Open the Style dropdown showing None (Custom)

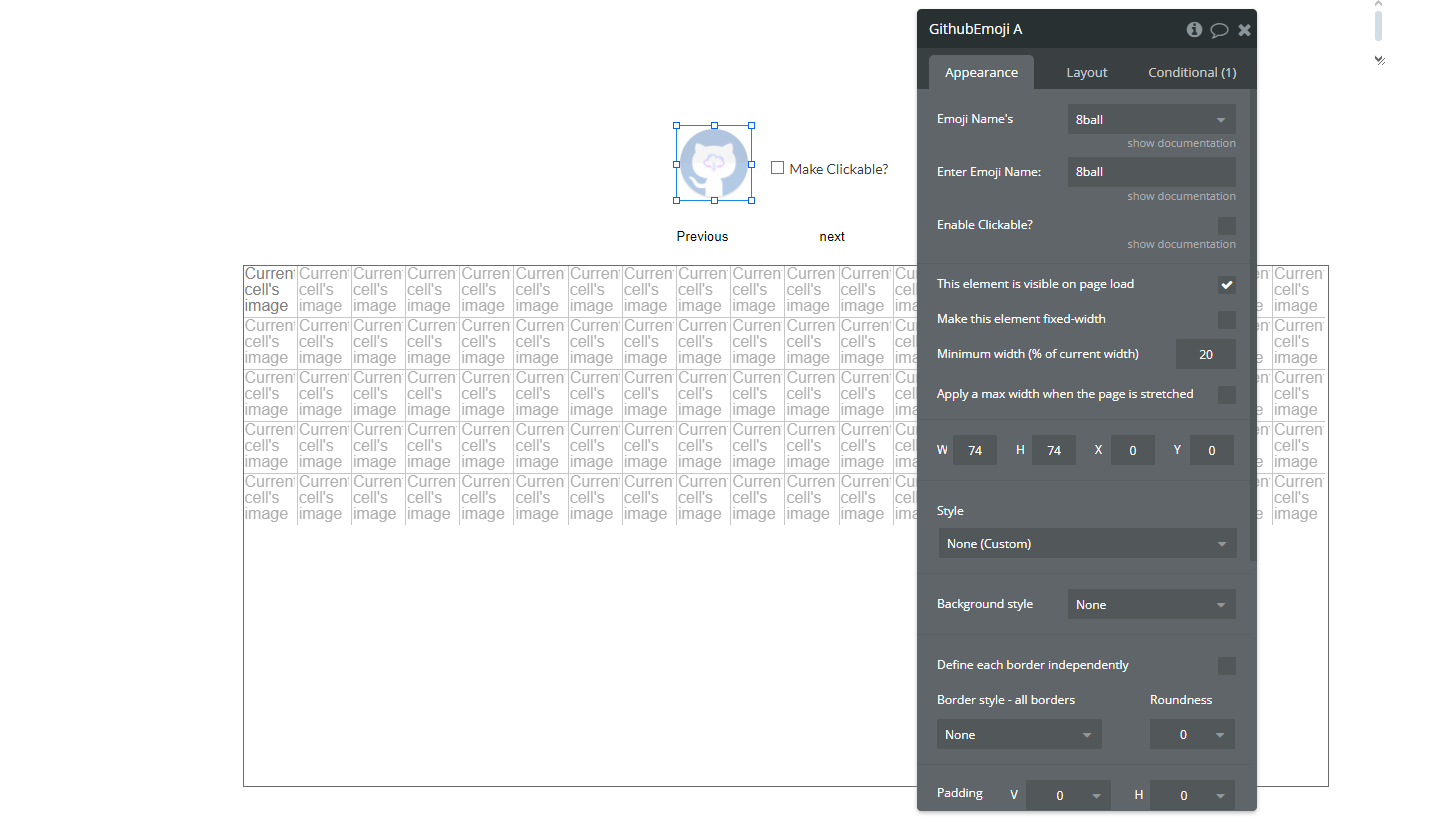coord(1087,543)
